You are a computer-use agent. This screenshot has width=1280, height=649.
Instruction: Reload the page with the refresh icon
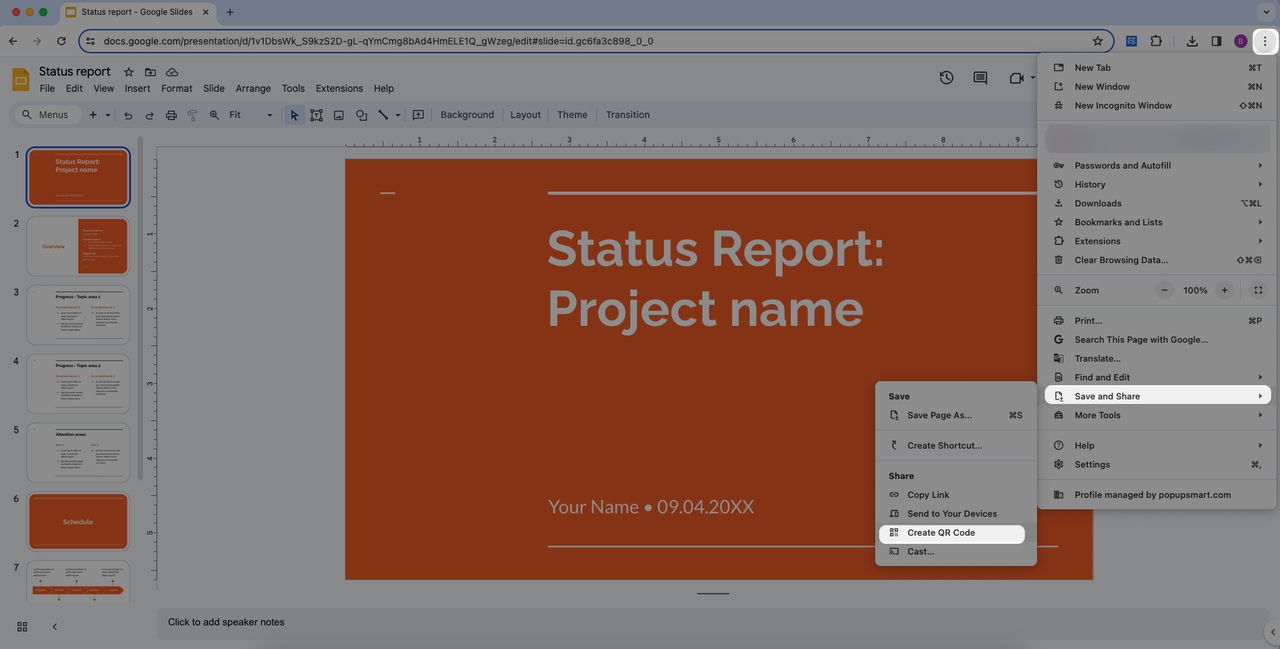[61, 41]
